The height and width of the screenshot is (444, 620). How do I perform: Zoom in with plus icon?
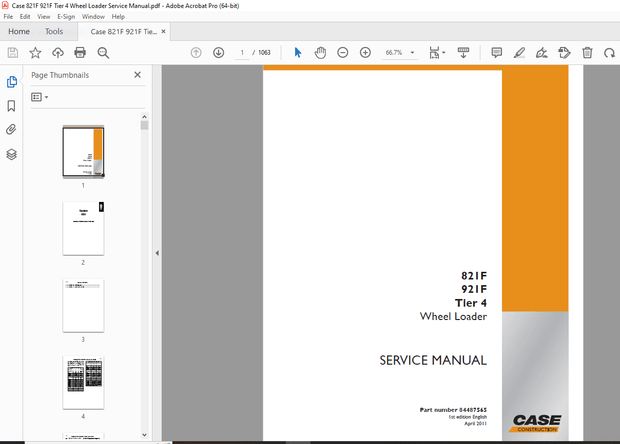coord(365,53)
